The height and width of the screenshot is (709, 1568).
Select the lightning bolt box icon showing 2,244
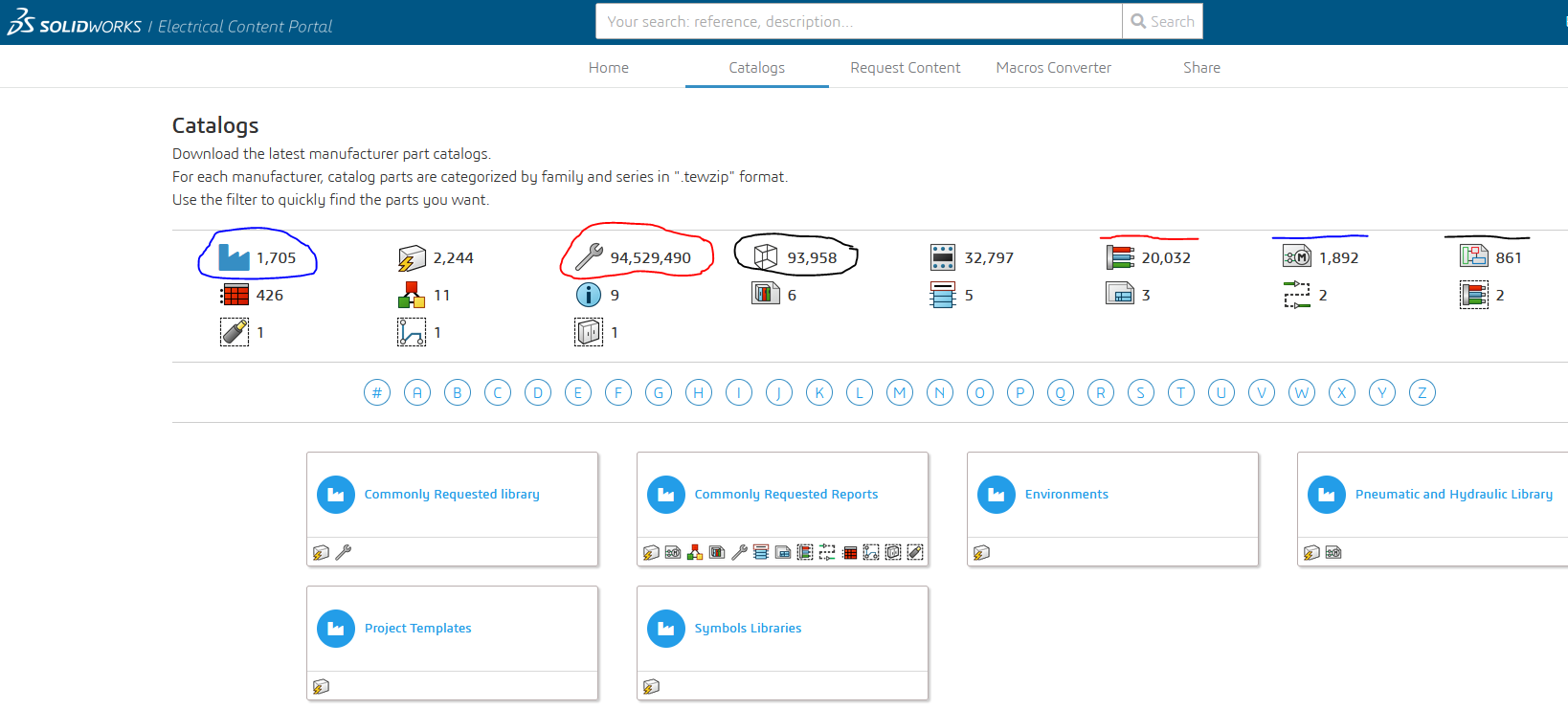coord(412,258)
